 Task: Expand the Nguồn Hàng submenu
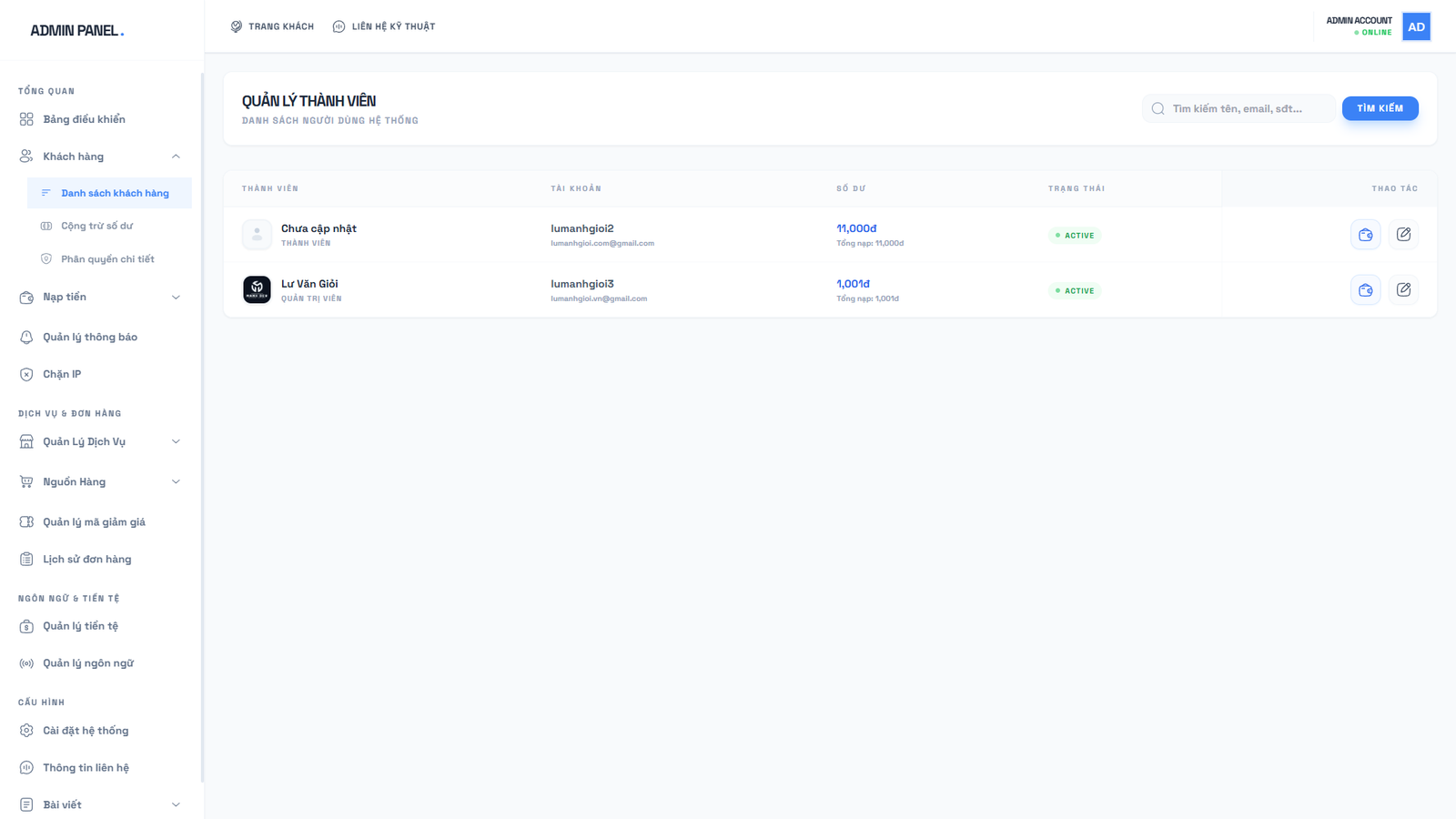coord(176,482)
